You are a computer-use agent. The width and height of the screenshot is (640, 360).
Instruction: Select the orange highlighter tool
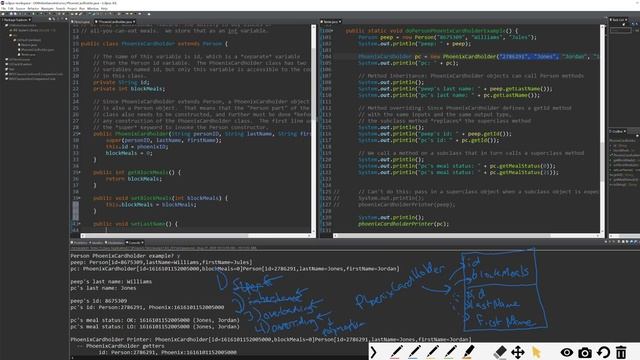[x=469, y=352]
